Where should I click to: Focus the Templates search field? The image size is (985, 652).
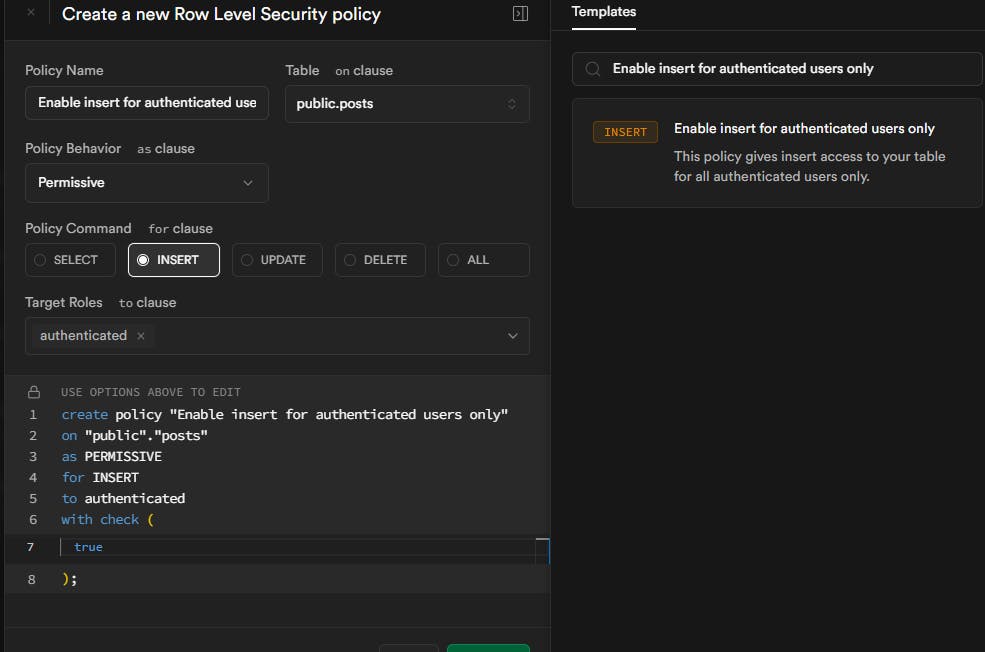[x=777, y=68]
